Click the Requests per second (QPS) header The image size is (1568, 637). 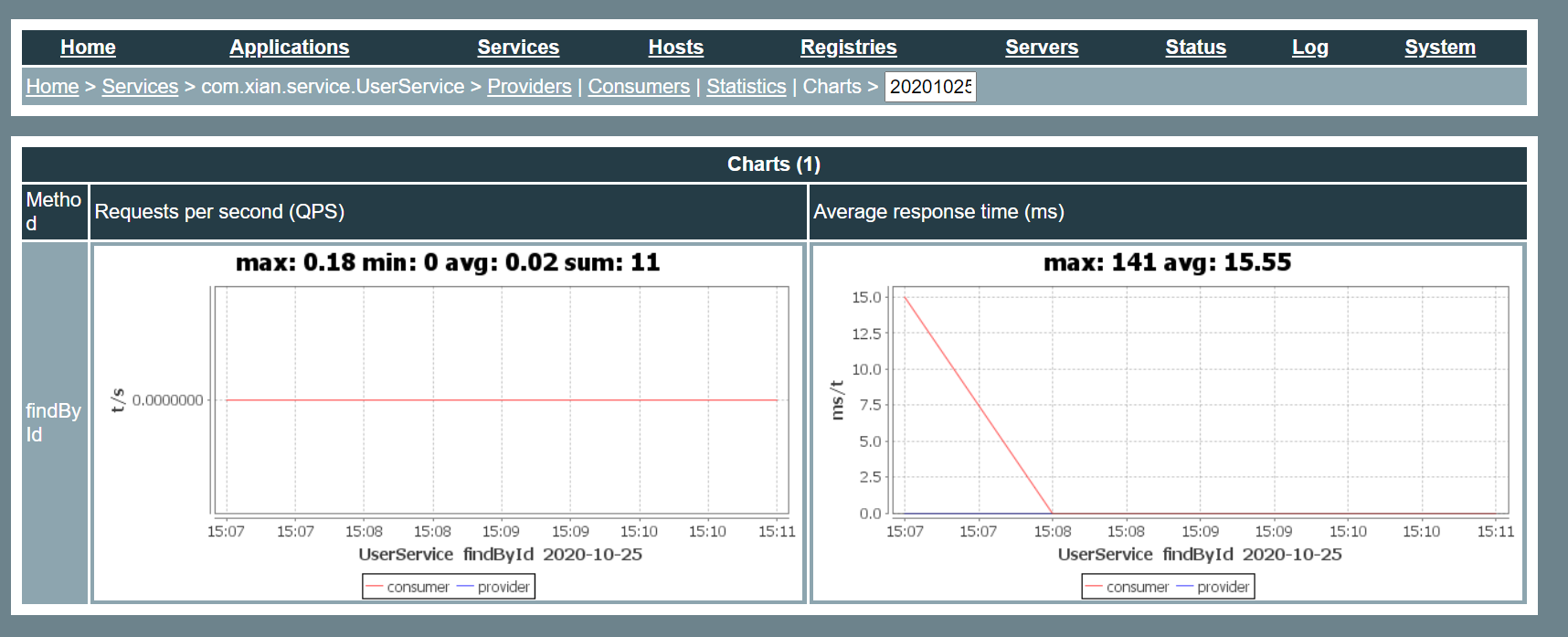(449, 212)
